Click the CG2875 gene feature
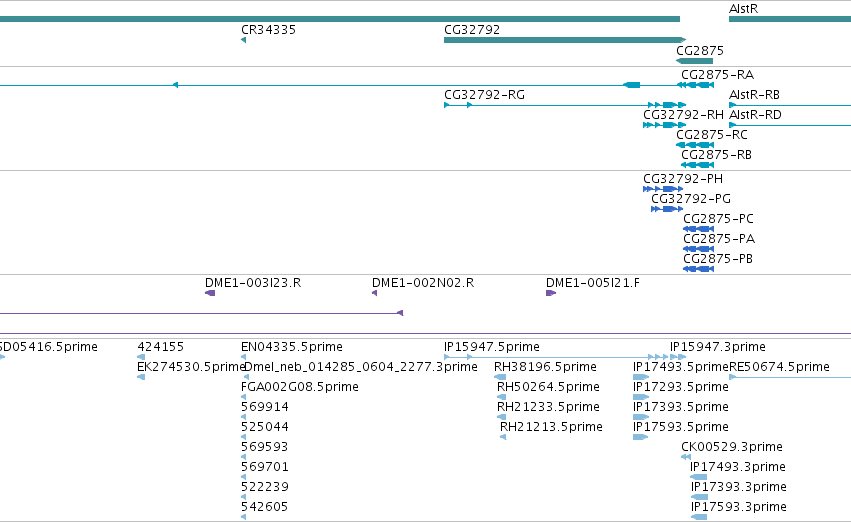851x522 pixels. [694, 61]
